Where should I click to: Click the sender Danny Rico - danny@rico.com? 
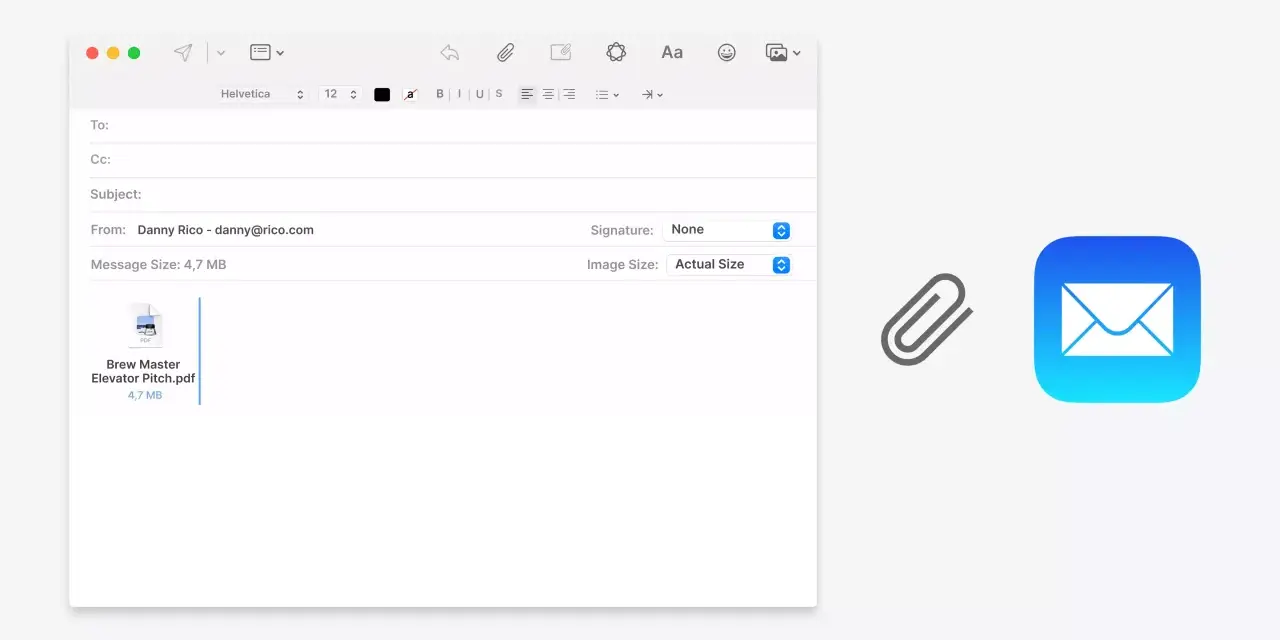point(226,230)
